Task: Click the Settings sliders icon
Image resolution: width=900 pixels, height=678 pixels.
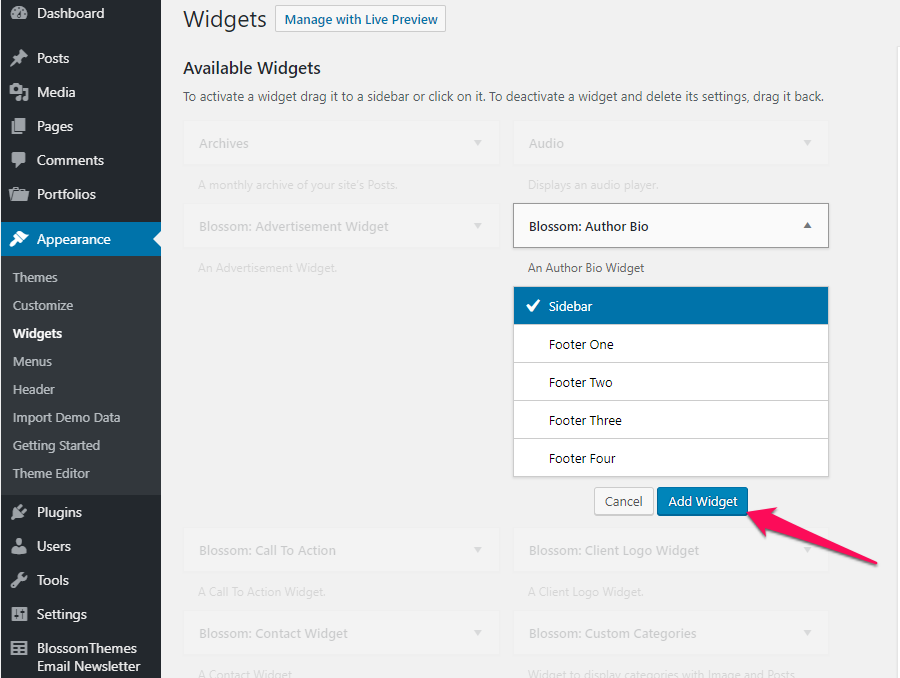Action: [x=19, y=614]
